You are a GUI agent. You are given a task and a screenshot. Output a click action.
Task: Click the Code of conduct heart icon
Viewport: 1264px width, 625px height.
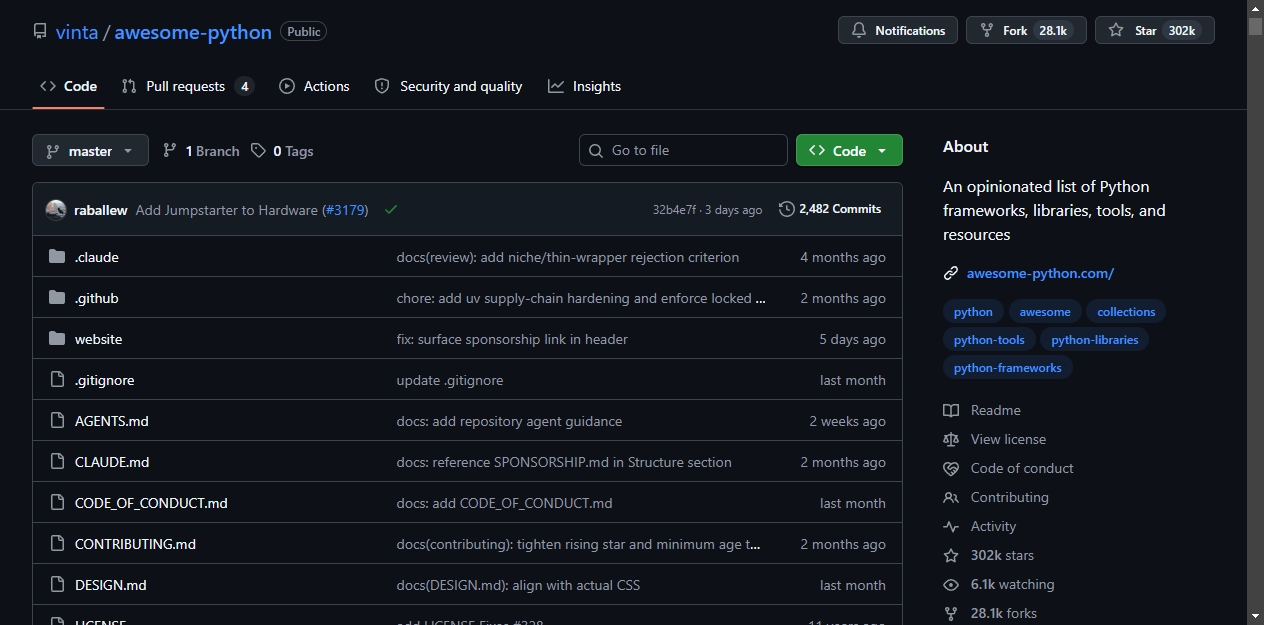coord(951,468)
